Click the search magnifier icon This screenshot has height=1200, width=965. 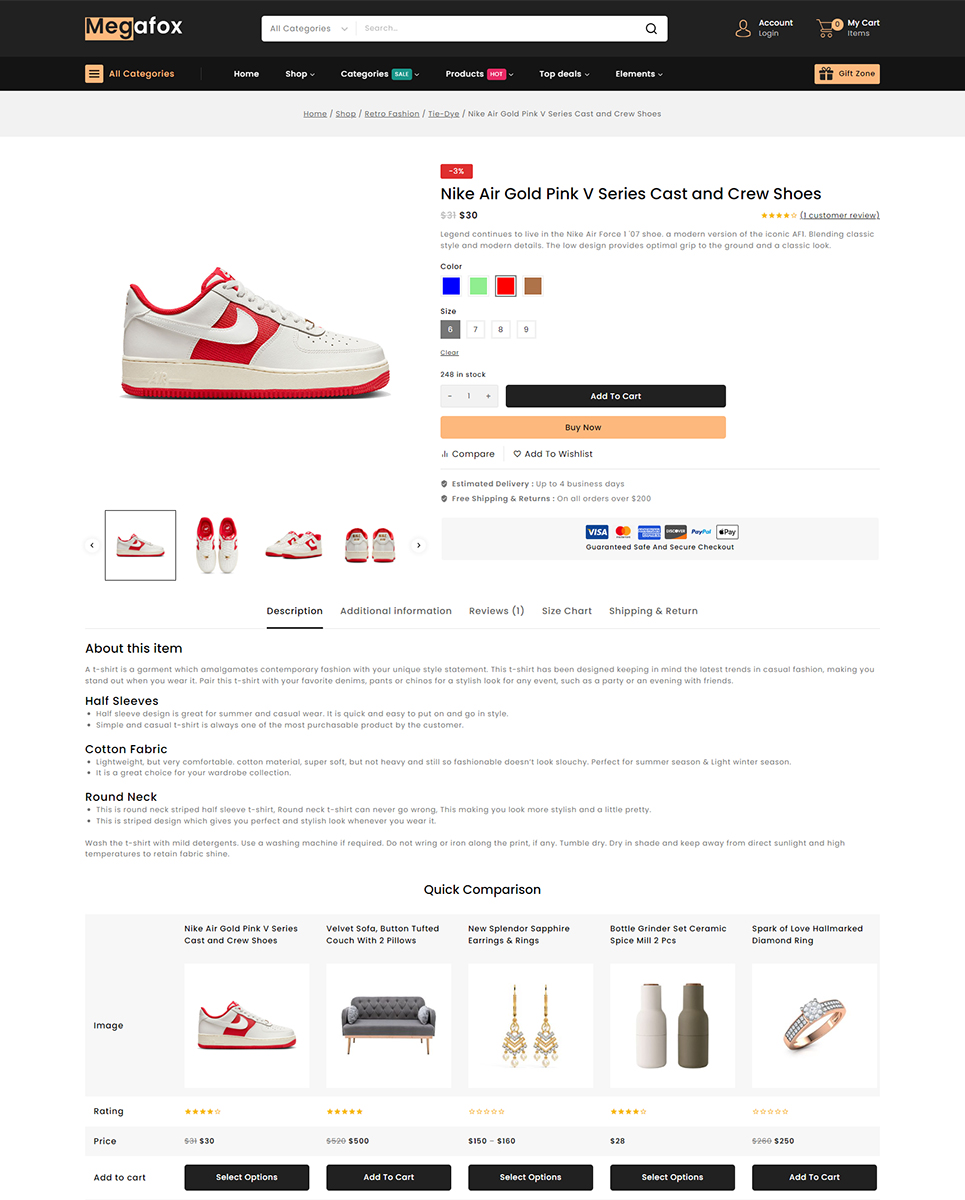(x=651, y=29)
